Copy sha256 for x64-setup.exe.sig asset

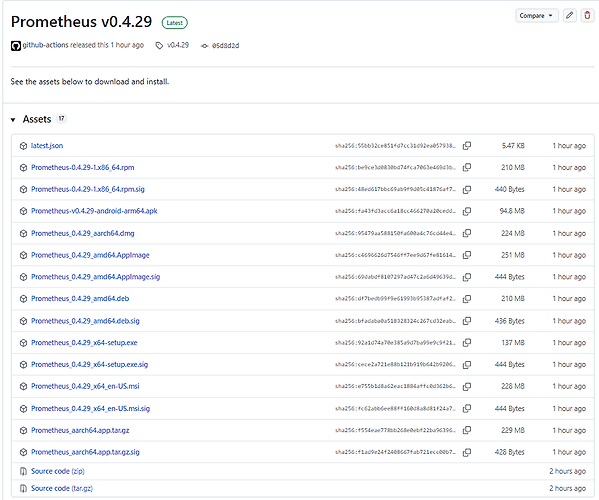(466, 365)
